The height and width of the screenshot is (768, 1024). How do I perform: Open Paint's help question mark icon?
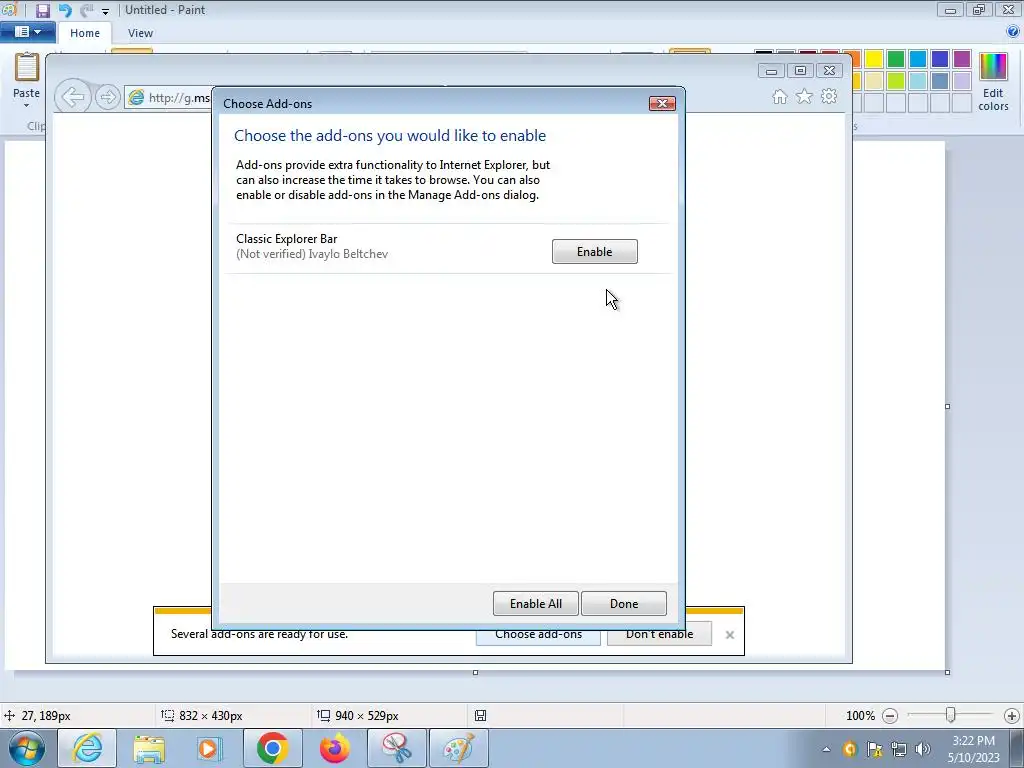click(1013, 31)
